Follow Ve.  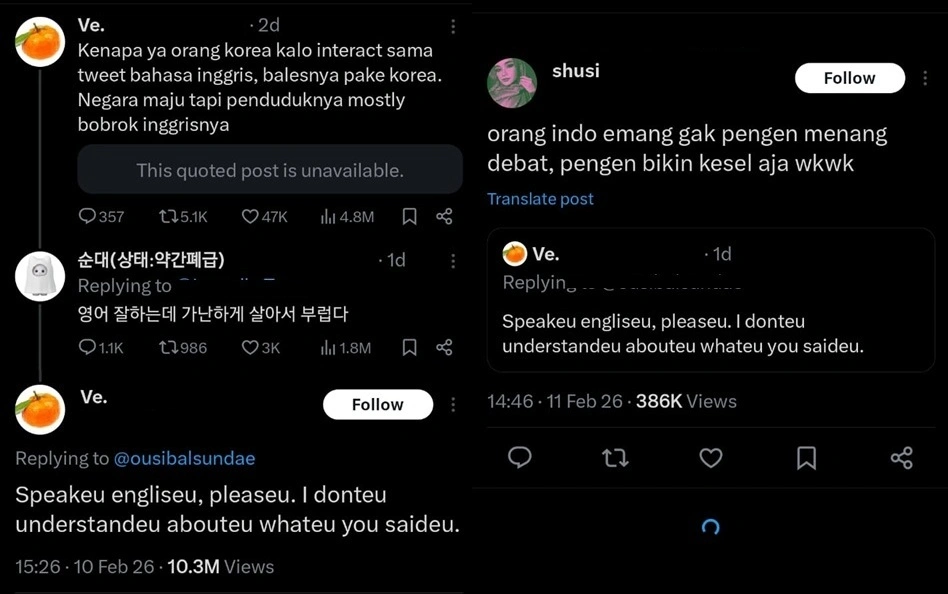[x=377, y=404]
